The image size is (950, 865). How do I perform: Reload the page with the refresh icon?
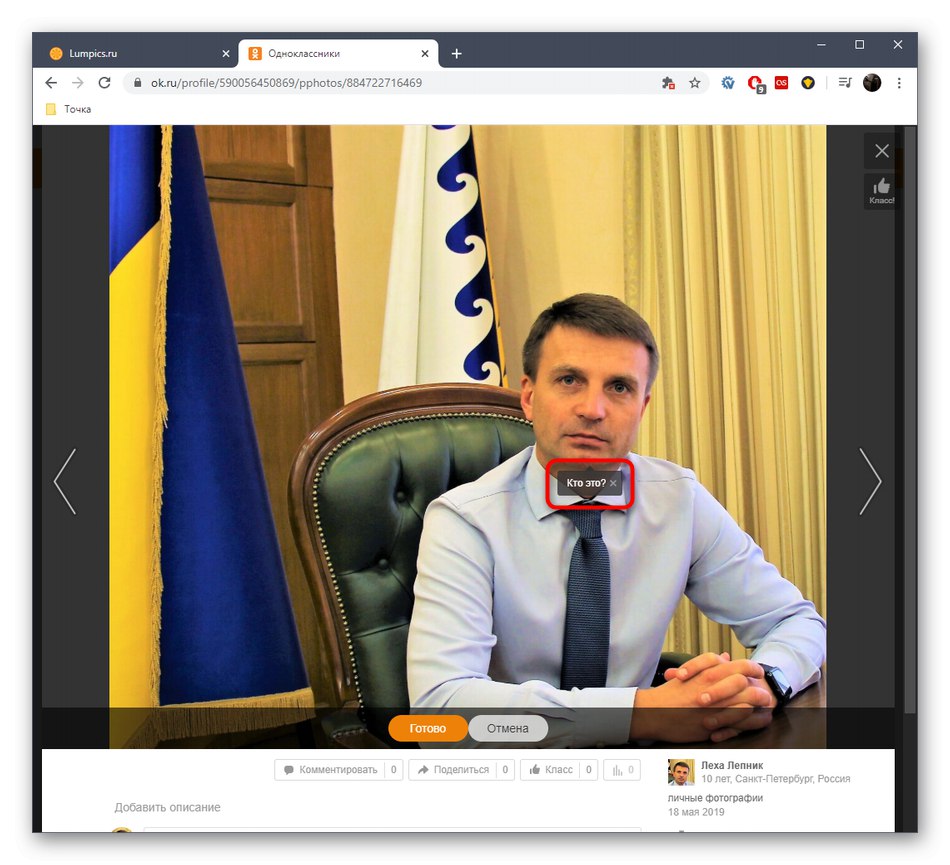point(104,83)
